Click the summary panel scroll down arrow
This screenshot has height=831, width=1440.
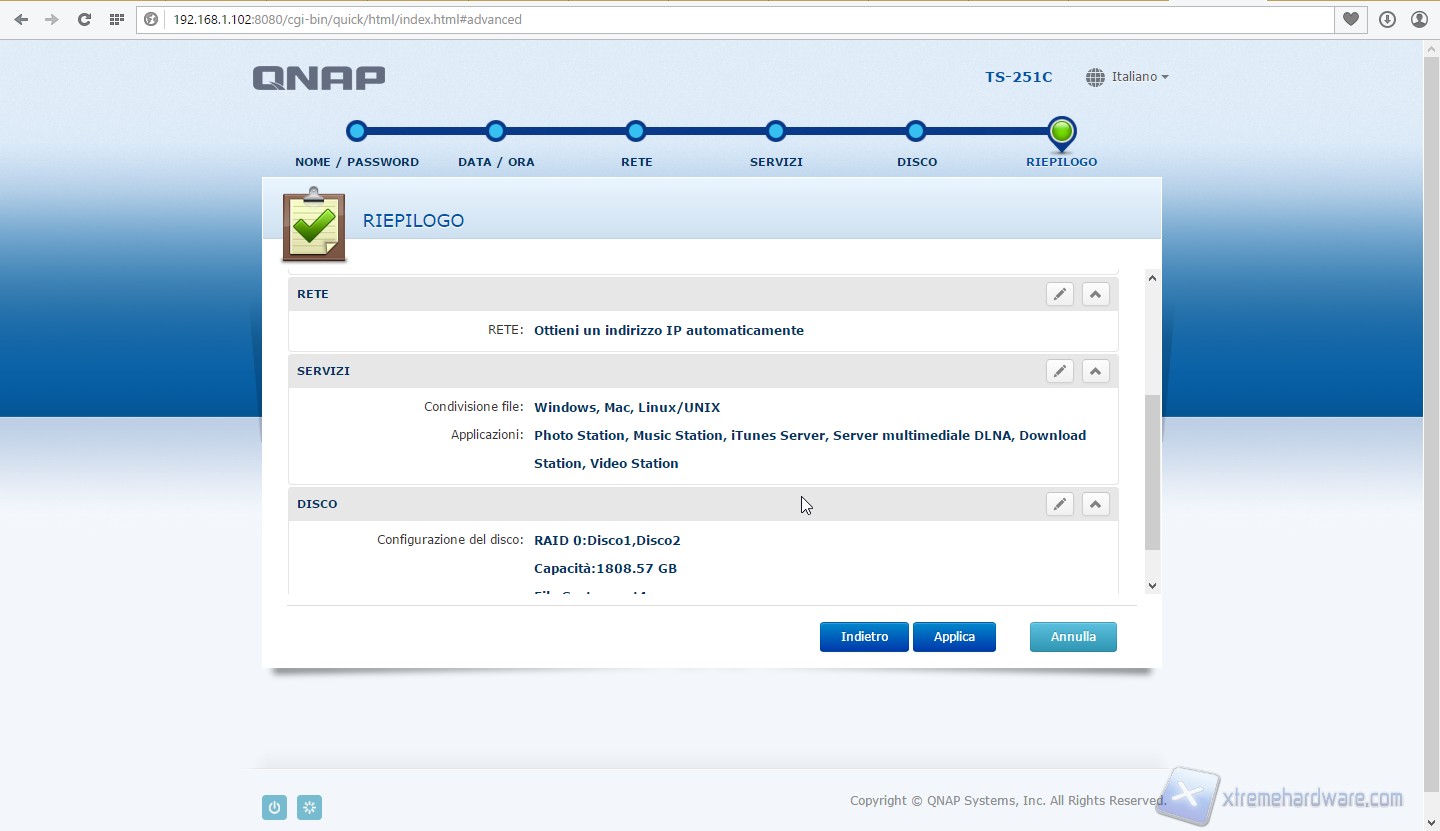pyautogui.click(x=1152, y=586)
